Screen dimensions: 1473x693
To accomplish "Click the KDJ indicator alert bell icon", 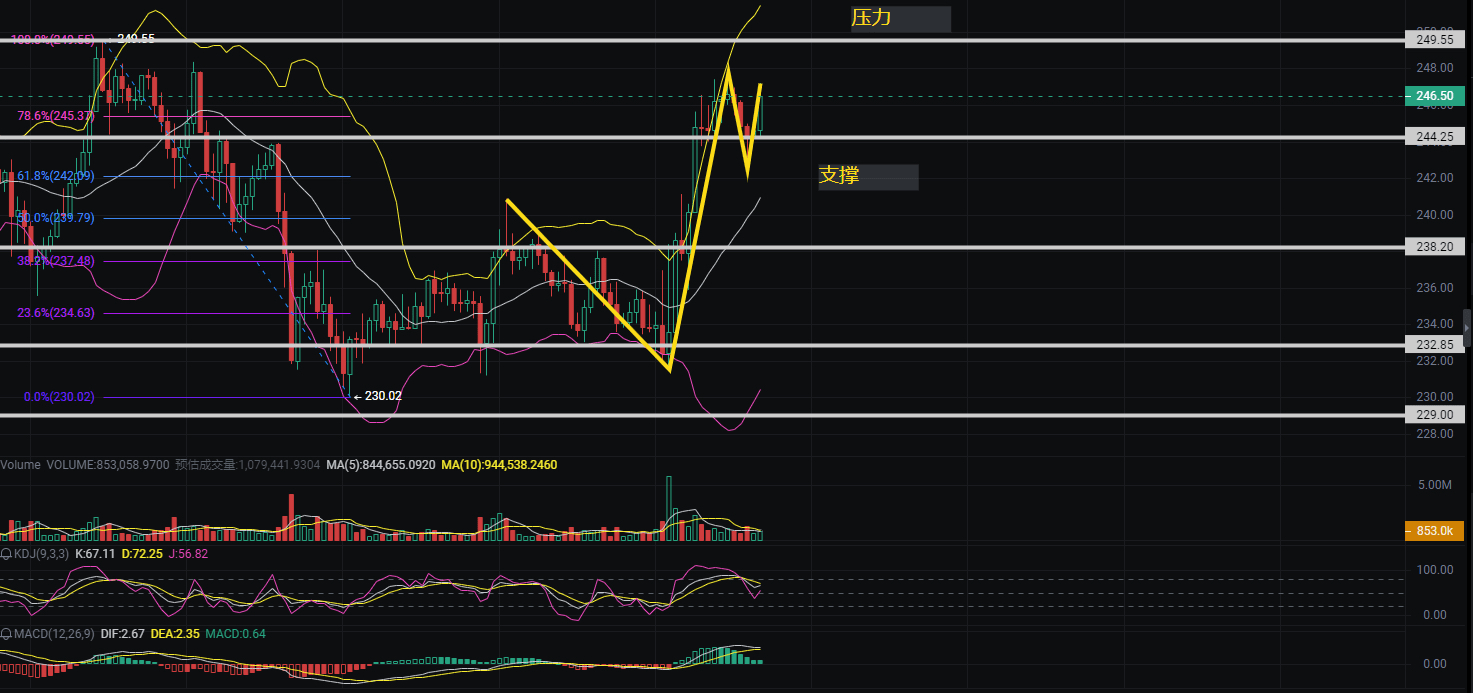I will [6, 553].
